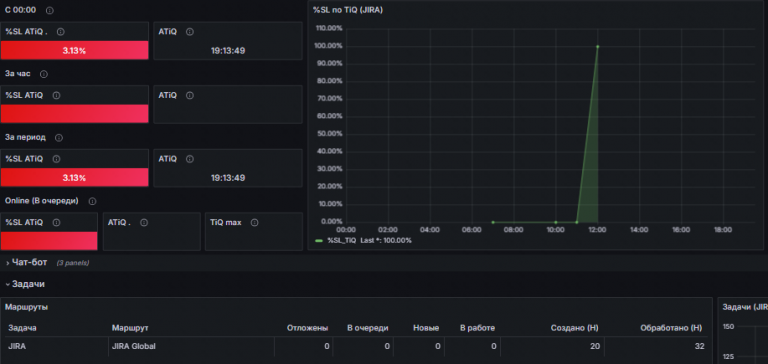The image size is (768, 364).
Task: Click the empty red %SL bar under За час
Action: (x=74, y=114)
